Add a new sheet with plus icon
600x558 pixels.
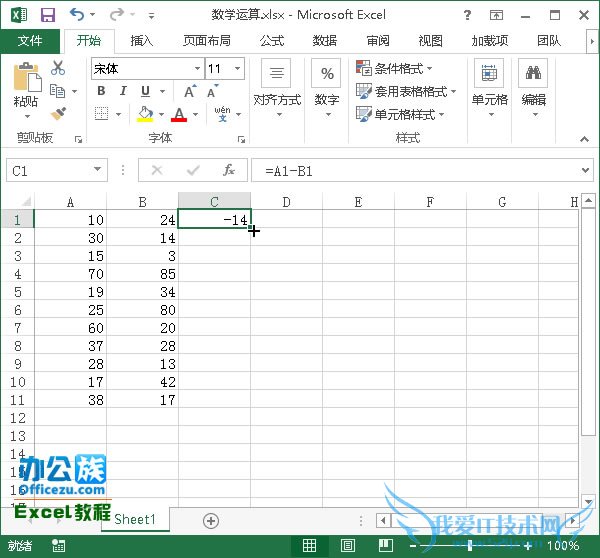click(210, 520)
